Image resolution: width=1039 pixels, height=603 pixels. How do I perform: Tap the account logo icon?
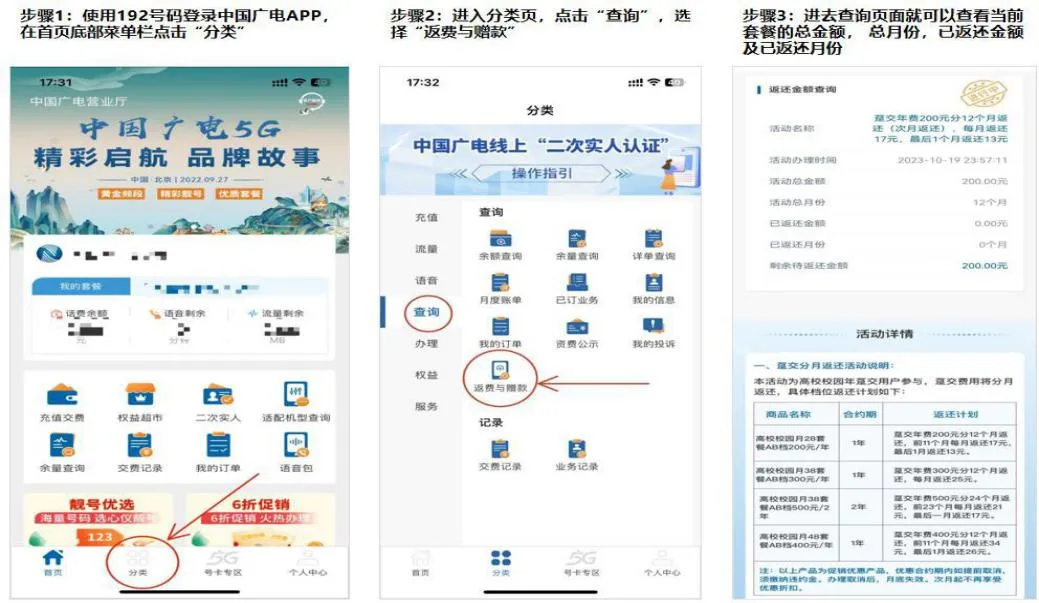(x=50, y=254)
